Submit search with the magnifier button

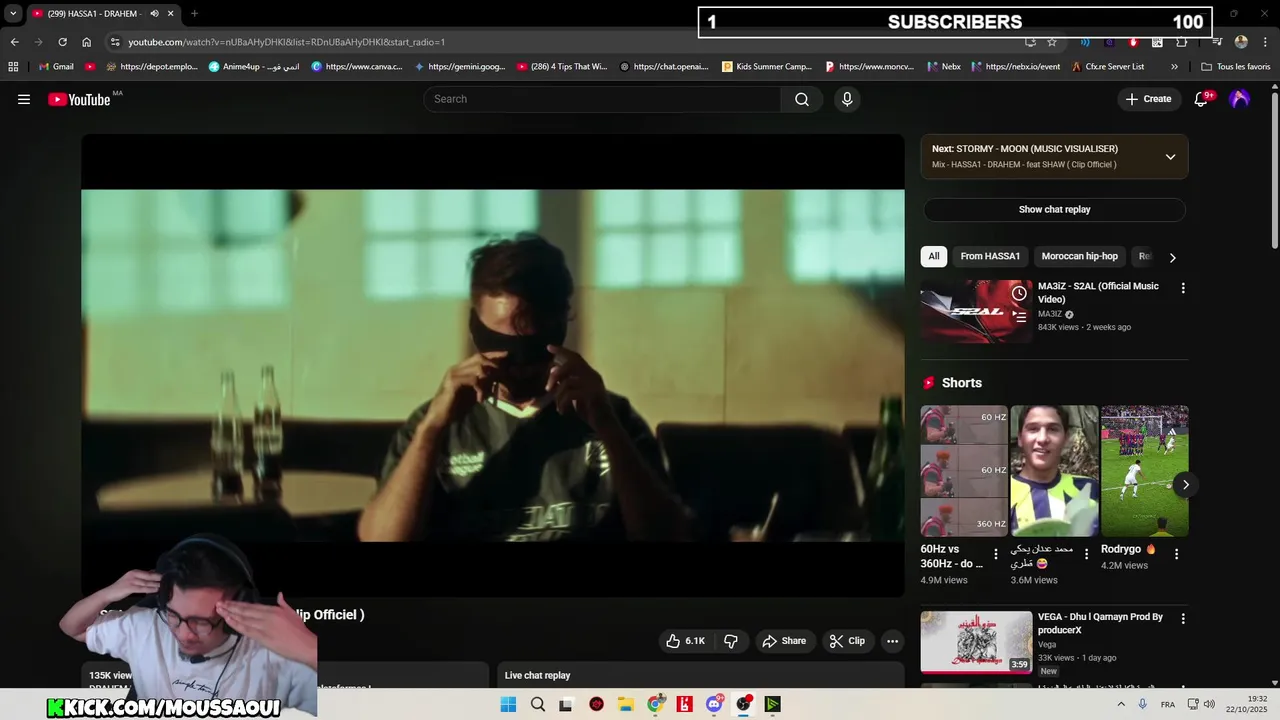coord(802,99)
